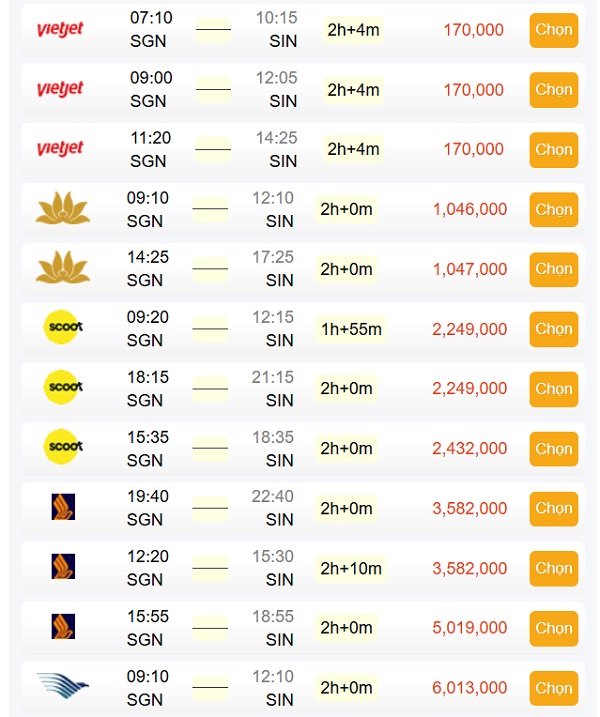The image size is (600, 717).
Task: Click the Vietjet logo on the 07:10 flight
Action: (60, 30)
